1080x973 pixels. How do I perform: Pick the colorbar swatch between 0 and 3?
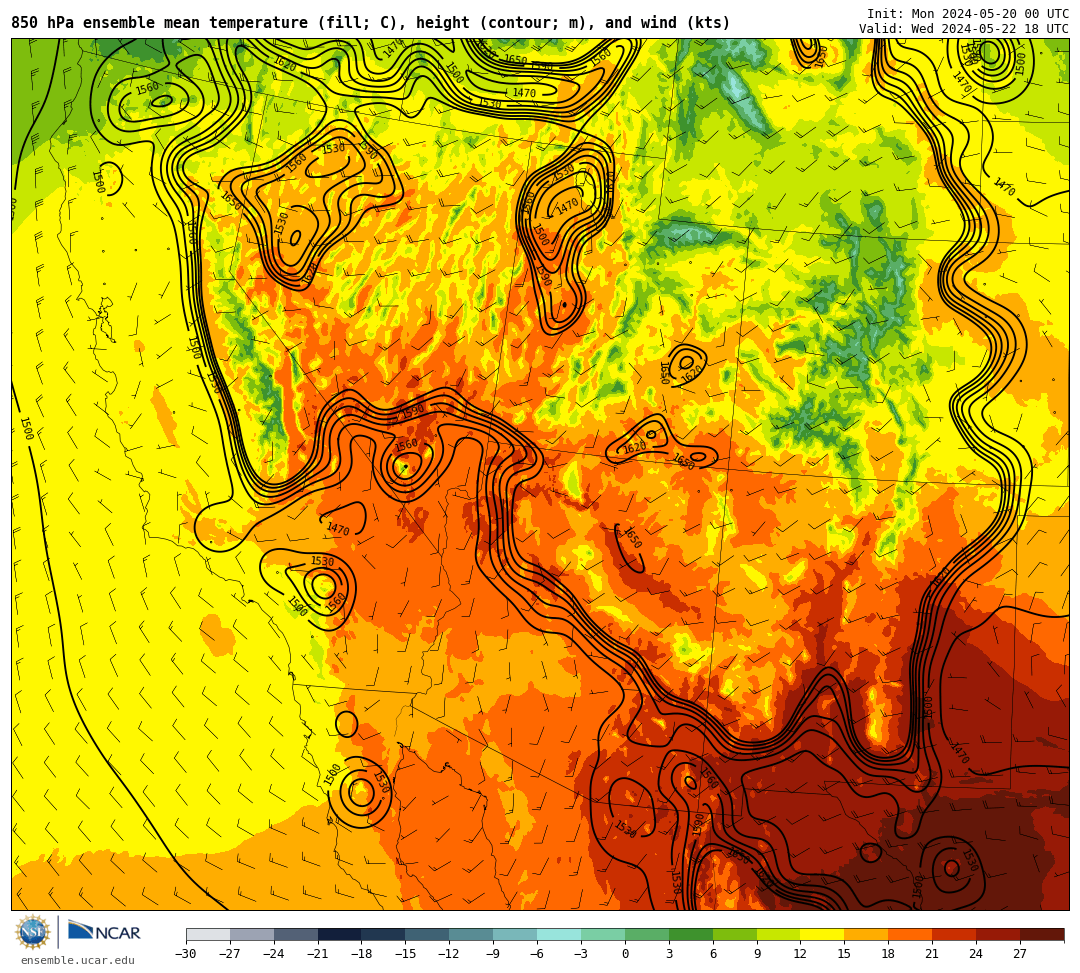(x=647, y=934)
